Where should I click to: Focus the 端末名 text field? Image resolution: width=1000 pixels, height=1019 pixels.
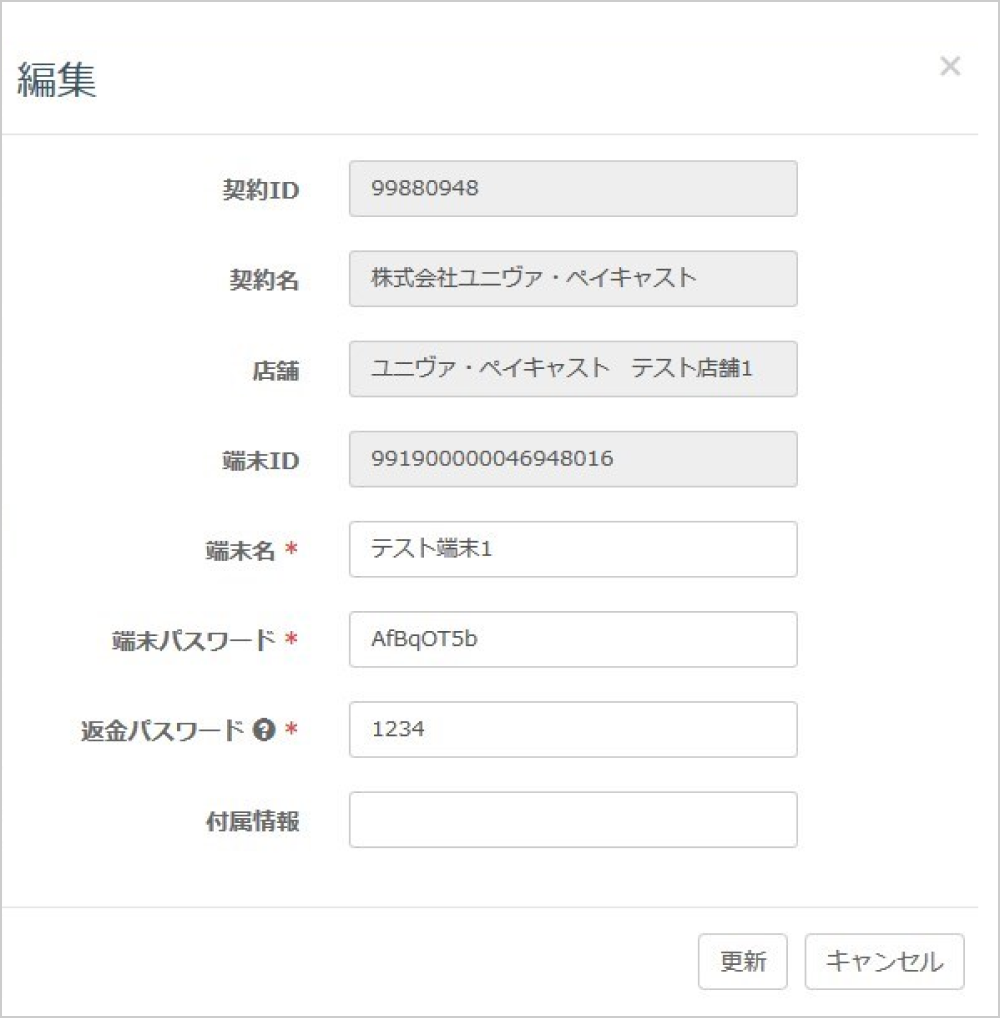pyautogui.click(x=573, y=549)
